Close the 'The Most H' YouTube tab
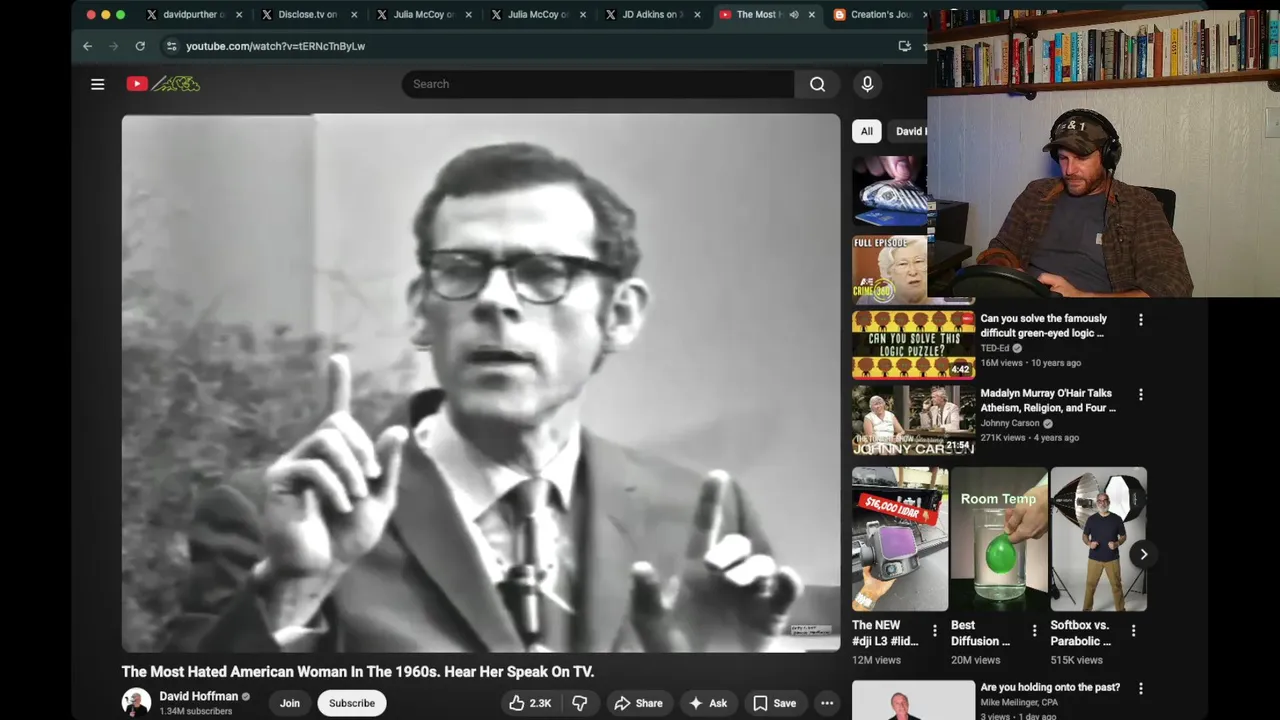 point(811,15)
